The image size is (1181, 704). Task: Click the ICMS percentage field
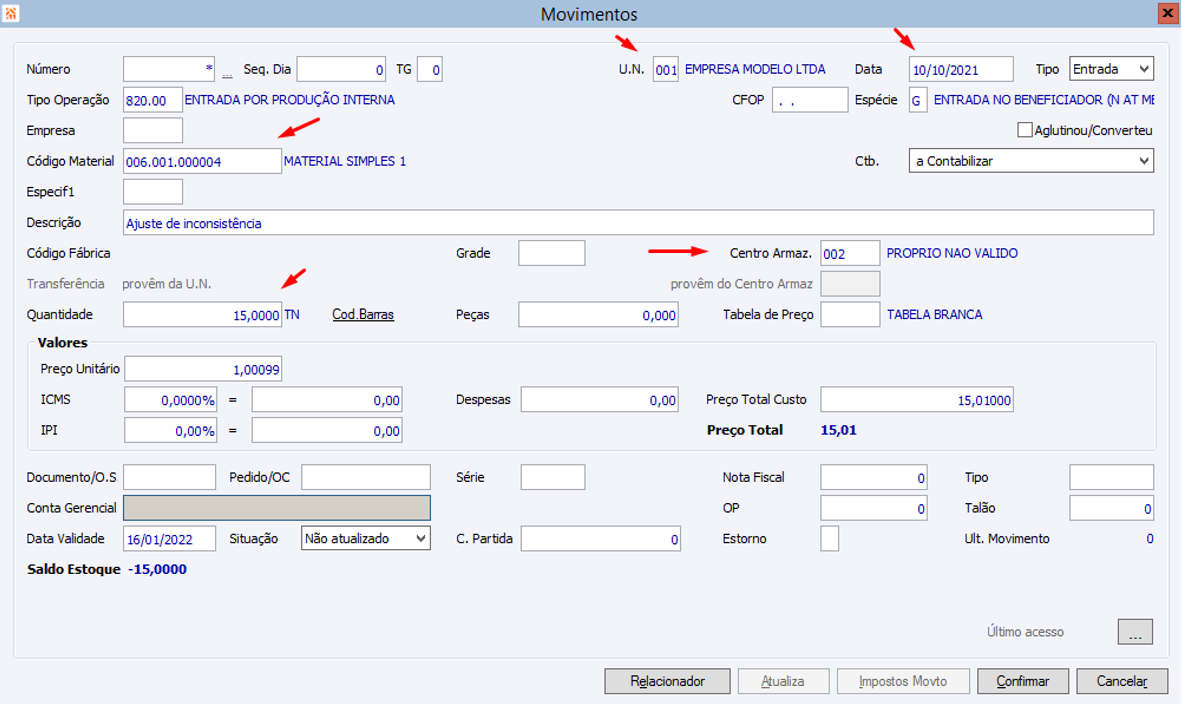coord(171,400)
